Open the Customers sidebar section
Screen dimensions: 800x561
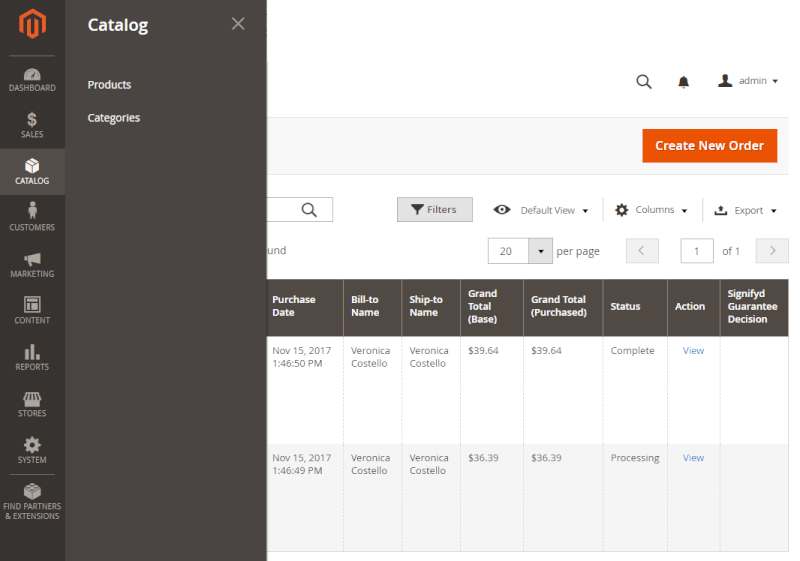(32, 217)
